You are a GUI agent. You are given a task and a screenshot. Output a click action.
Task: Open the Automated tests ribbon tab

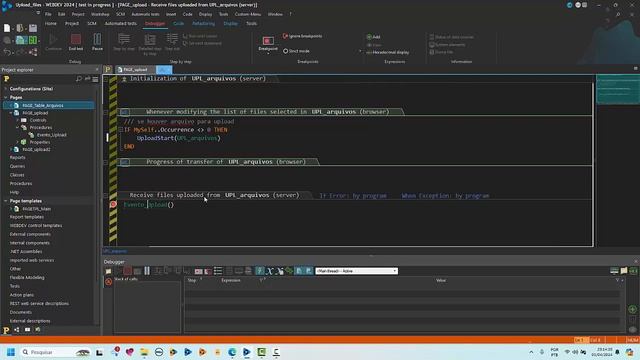click(x=120, y=24)
